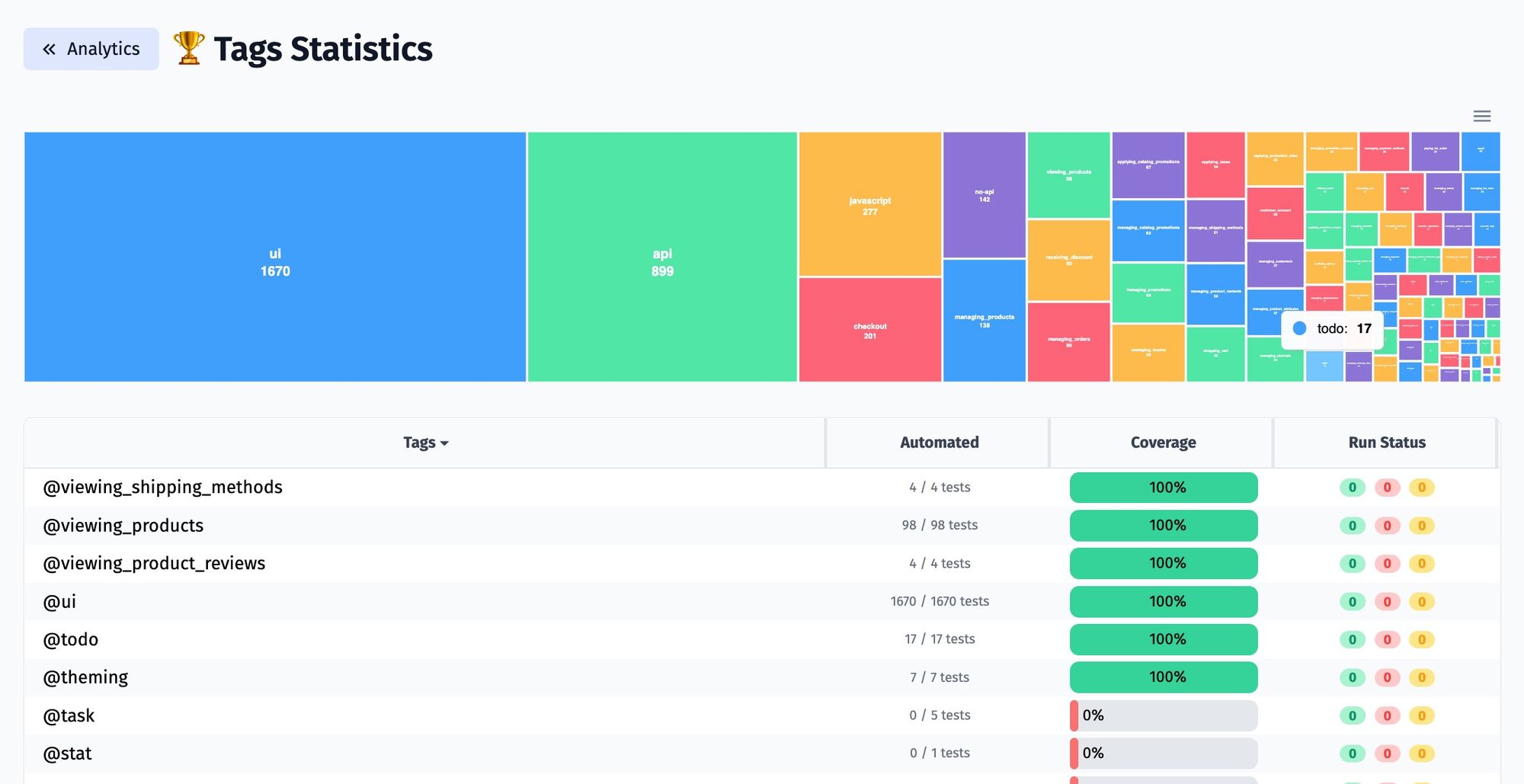
Task: Click the trophy icon beside Tags Statistics
Action: (188, 48)
